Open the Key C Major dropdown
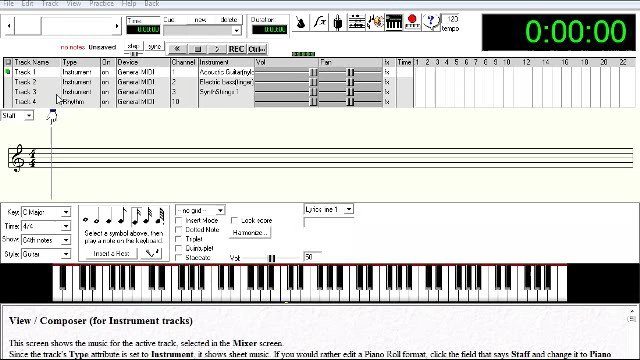The width and height of the screenshot is (640, 360). tap(66, 212)
